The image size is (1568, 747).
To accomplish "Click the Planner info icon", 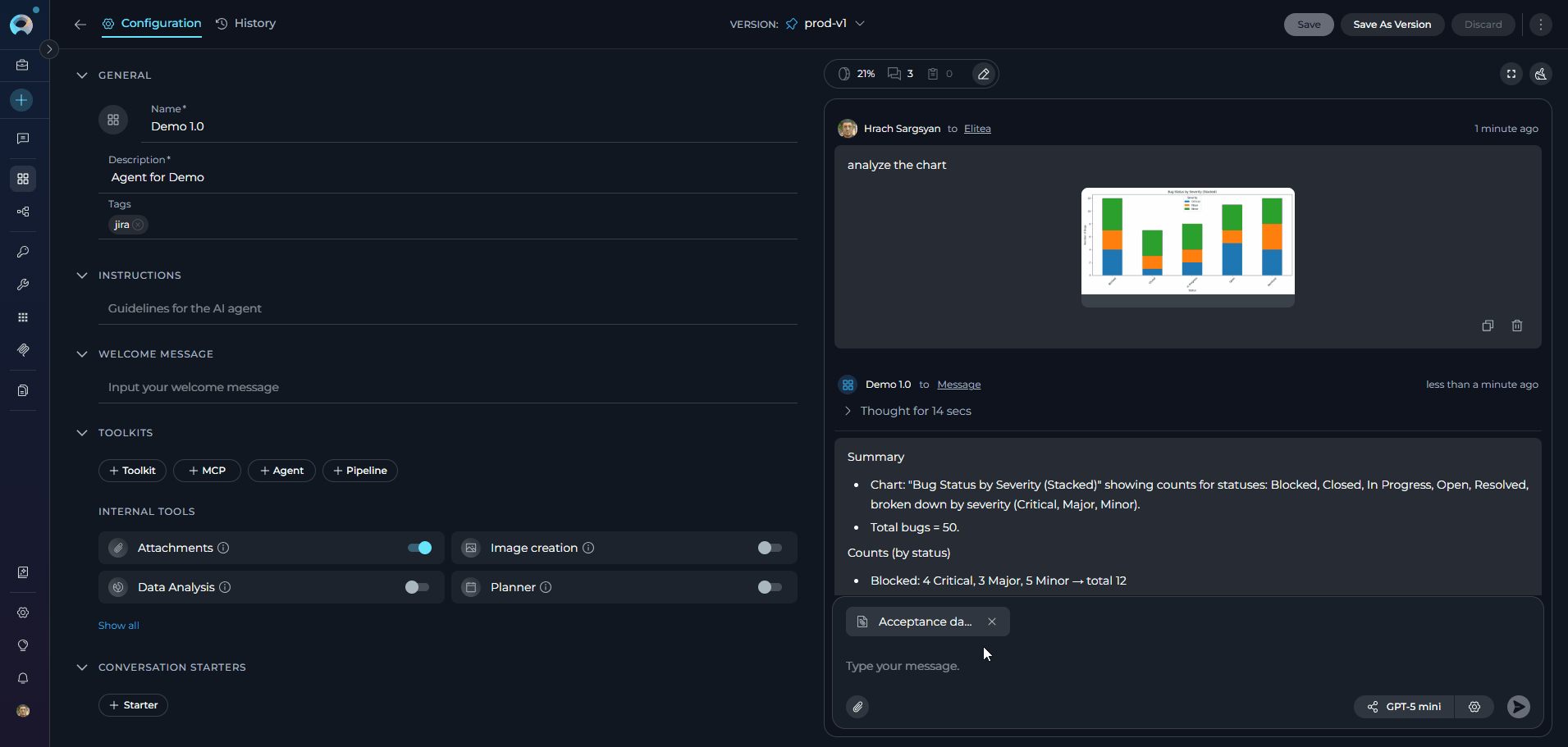I will pyautogui.click(x=546, y=587).
